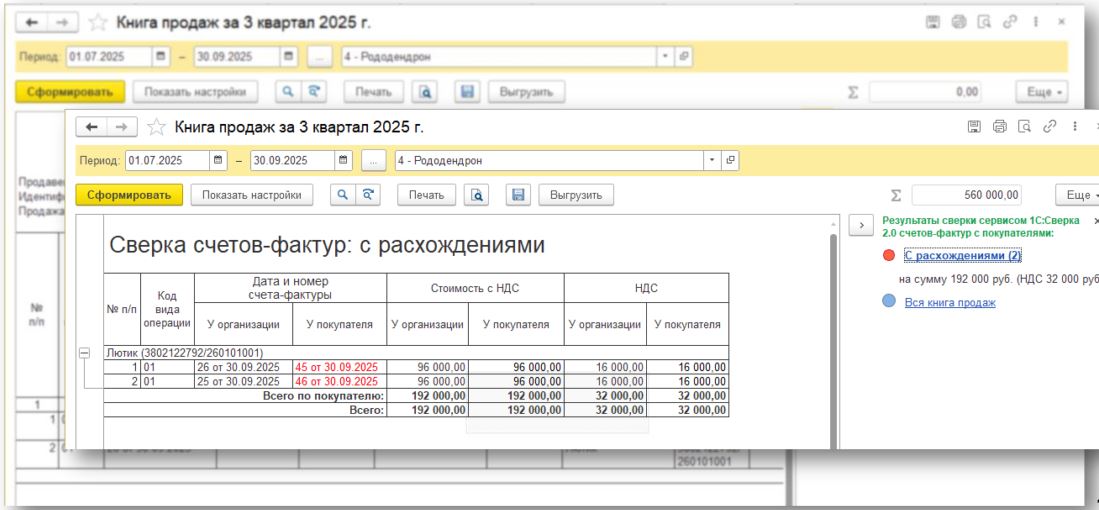Open Еще menu in background window

pyautogui.click(x=1042, y=92)
